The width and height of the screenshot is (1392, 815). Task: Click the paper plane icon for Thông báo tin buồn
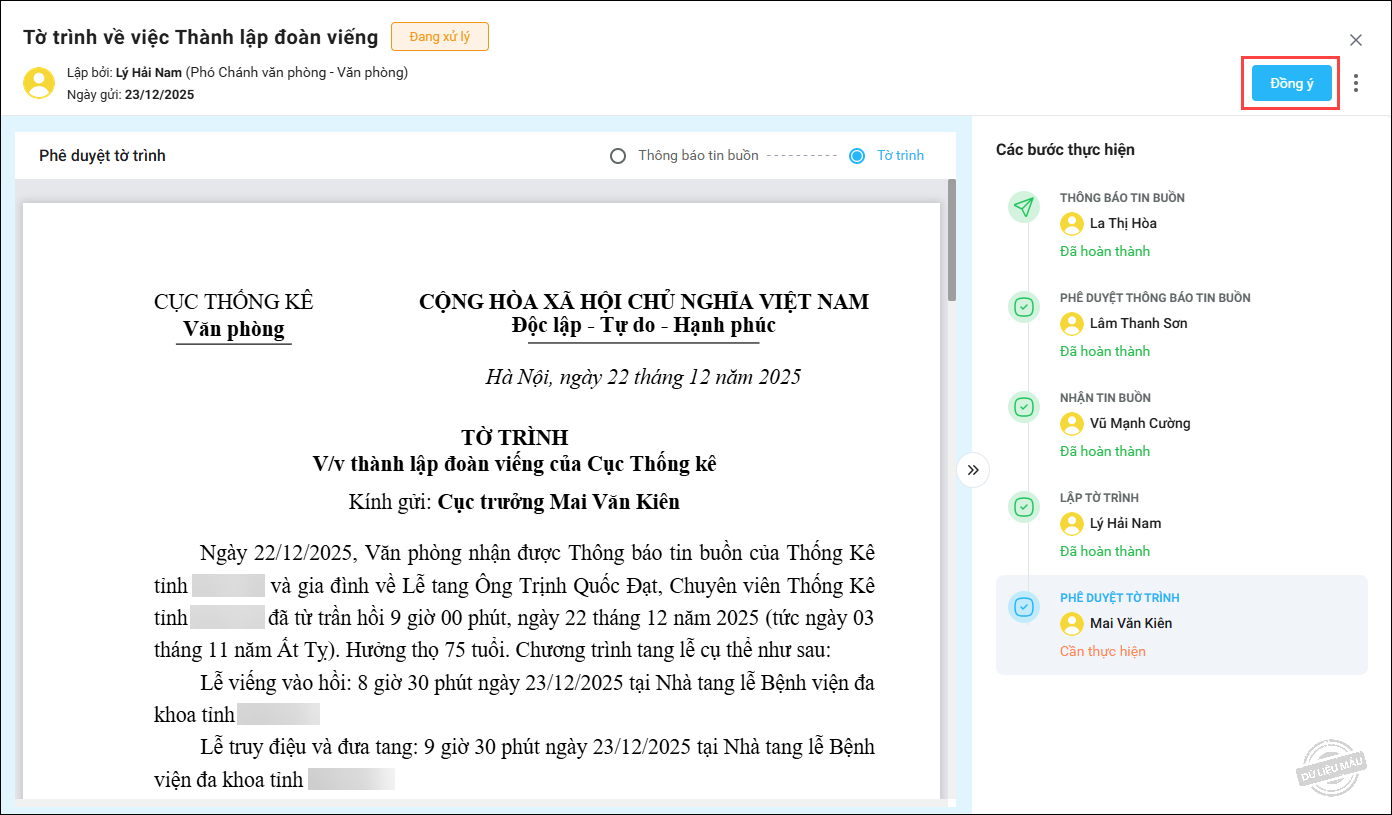pos(1023,207)
